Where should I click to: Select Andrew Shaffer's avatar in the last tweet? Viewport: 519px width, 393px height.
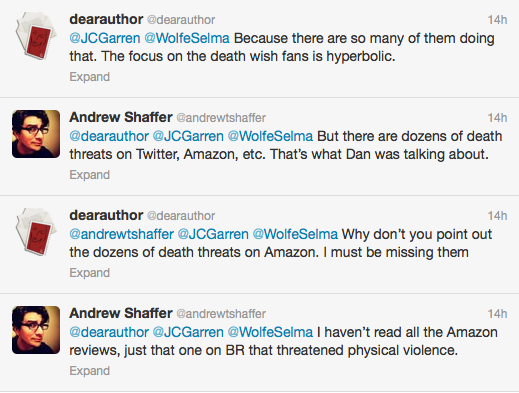coord(36,330)
